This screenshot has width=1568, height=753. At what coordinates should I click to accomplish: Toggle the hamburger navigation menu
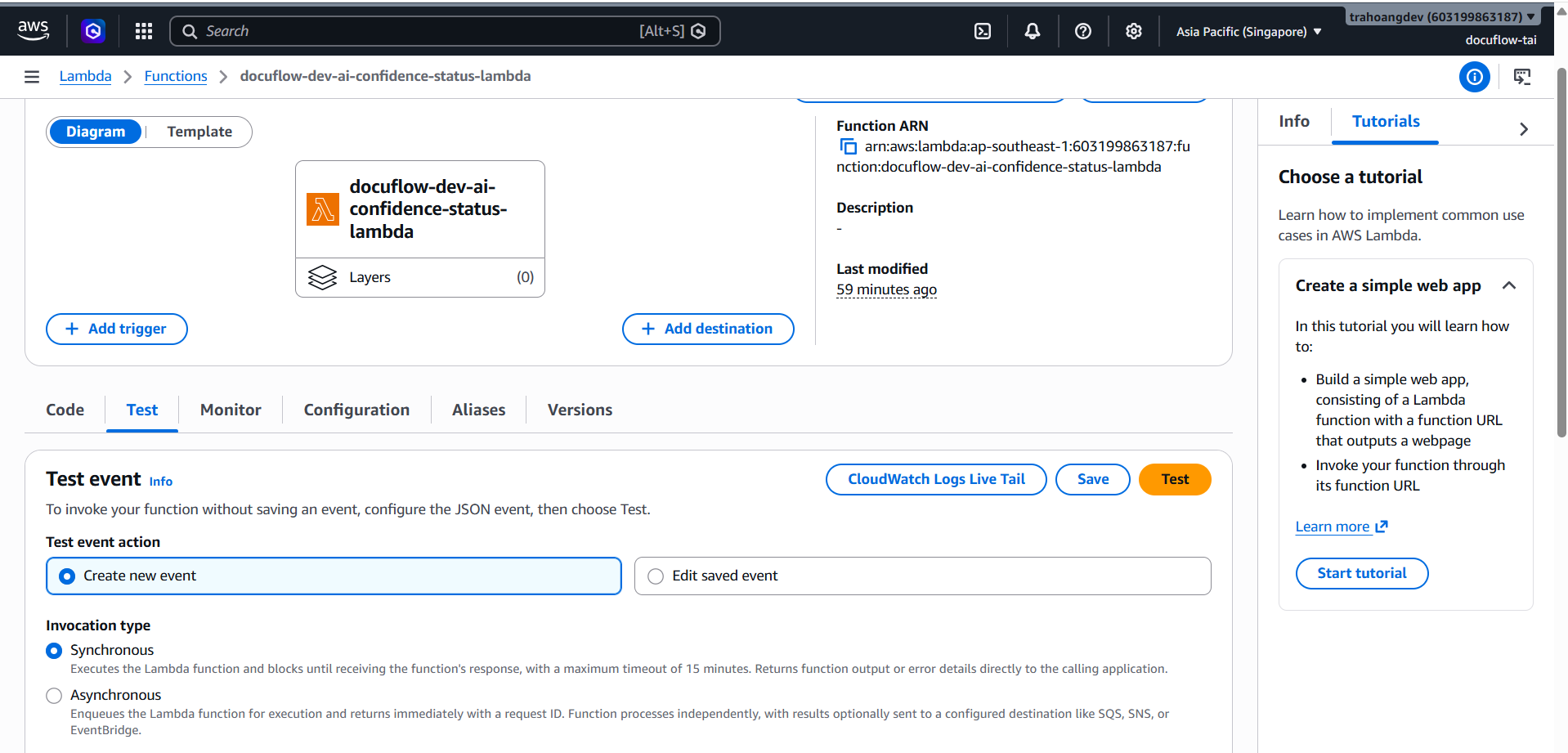(x=32, y=76)
